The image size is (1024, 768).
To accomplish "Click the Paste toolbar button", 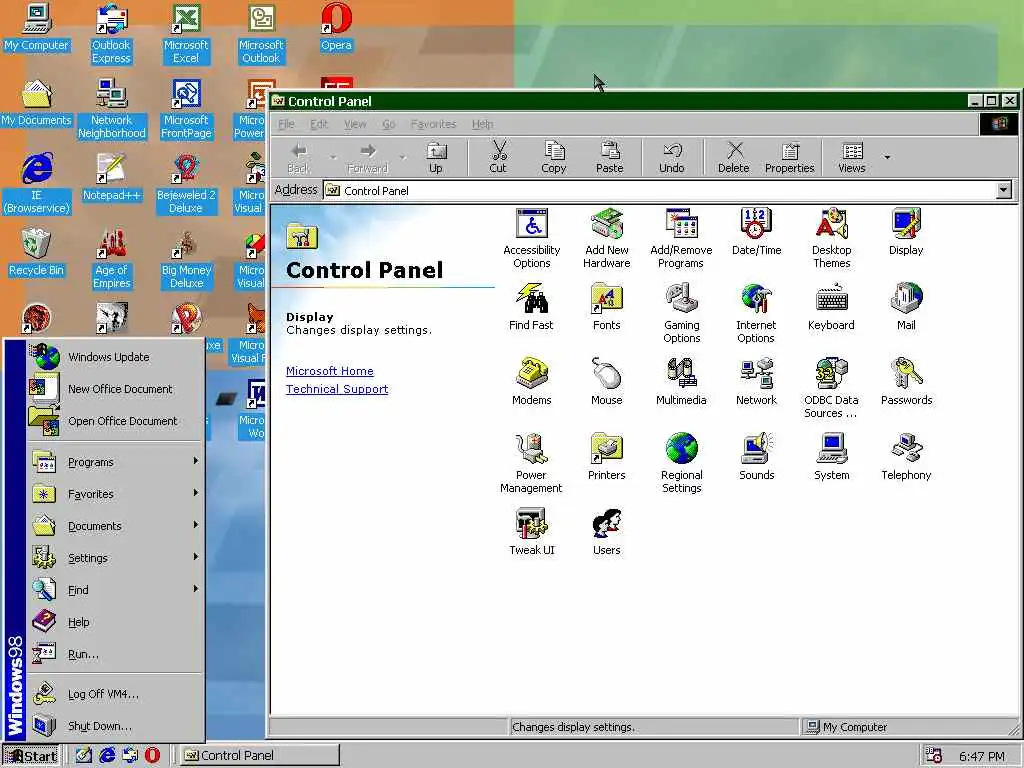I will pyautogui.click(x=609, y=158).
